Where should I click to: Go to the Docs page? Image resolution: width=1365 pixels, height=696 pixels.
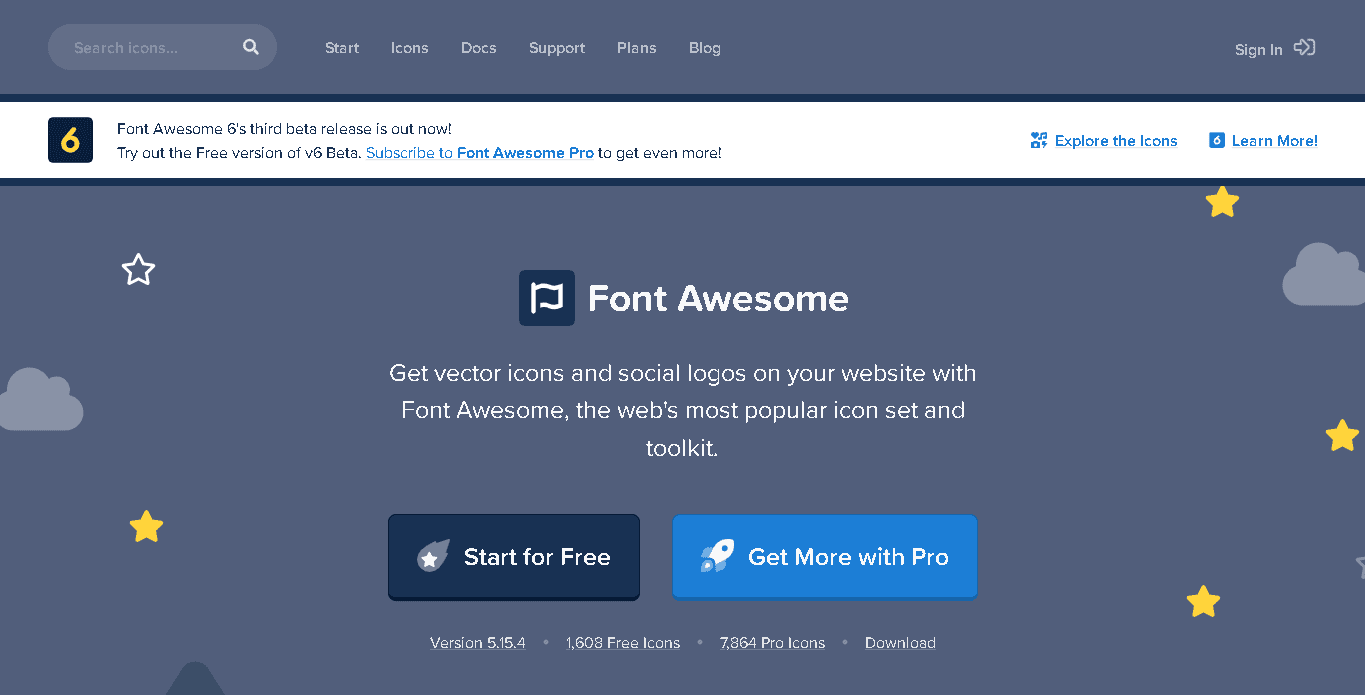[x=478, y=48]
